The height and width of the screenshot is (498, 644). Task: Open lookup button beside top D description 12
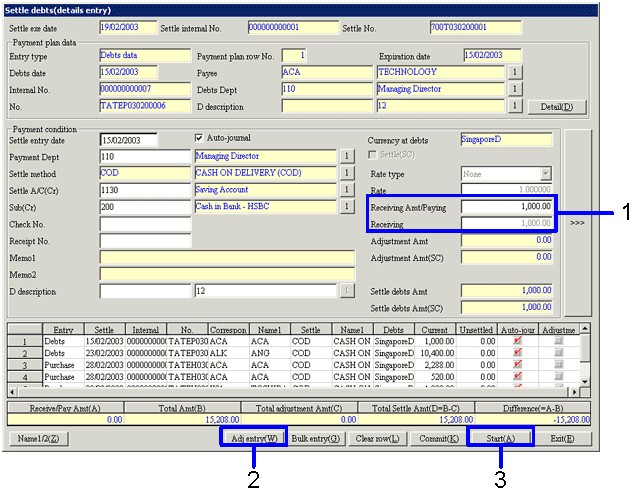515,106
